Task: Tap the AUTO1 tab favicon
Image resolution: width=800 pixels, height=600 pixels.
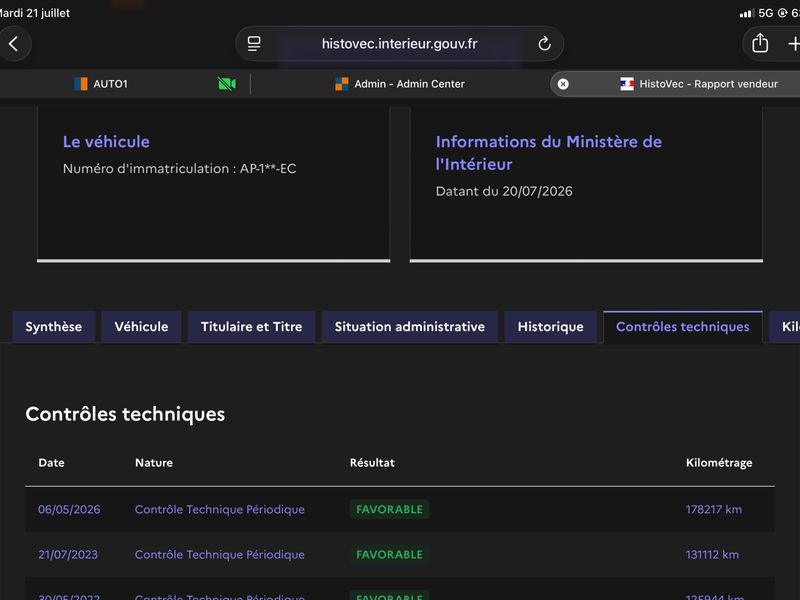Action: click(x=81, y=84)
